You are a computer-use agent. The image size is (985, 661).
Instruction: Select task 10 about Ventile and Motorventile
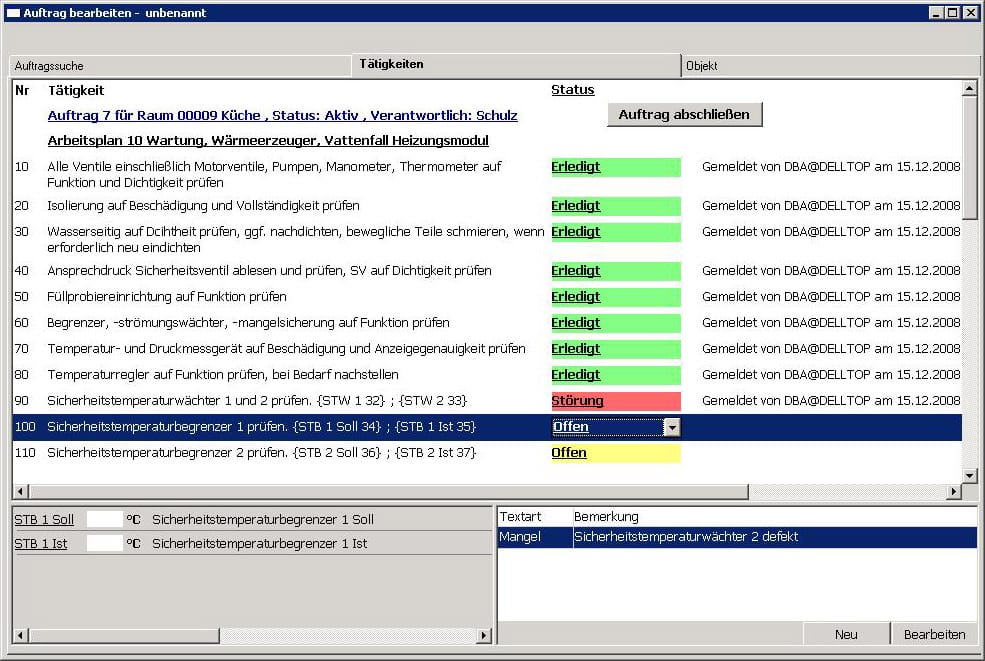pos(274,175)
